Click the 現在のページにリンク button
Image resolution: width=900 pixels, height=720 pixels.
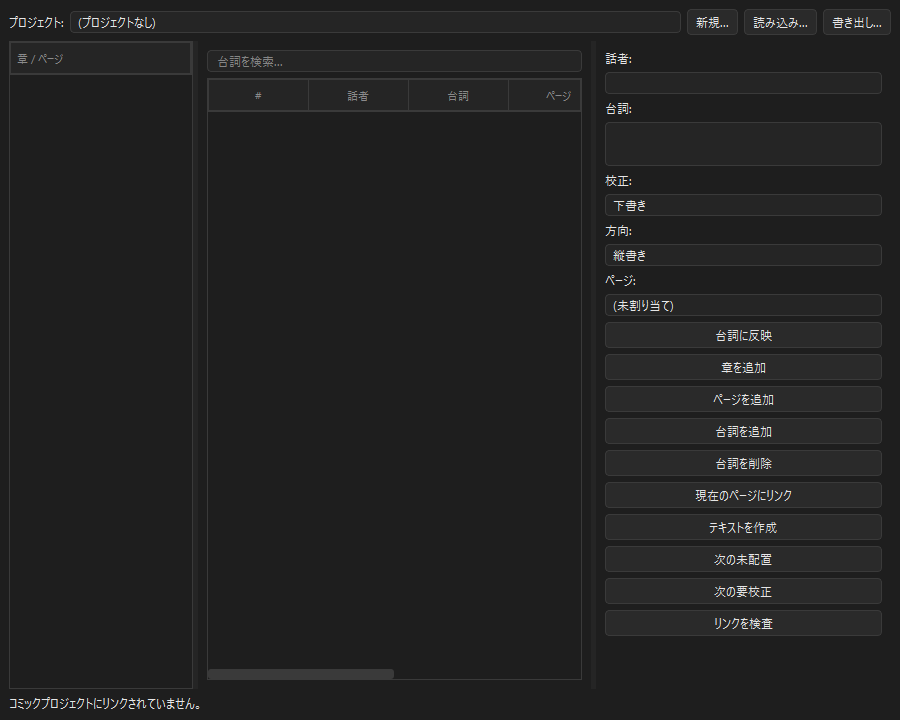(743, 496)
